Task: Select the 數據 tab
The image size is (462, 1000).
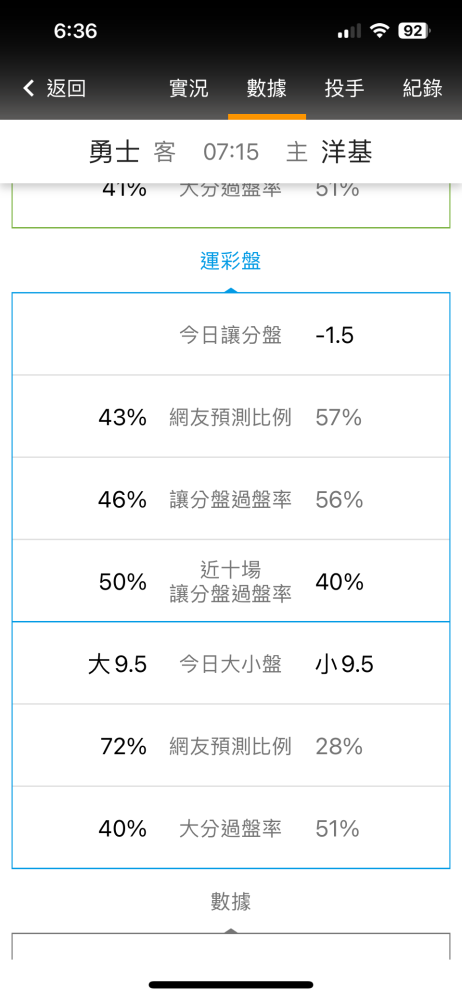Action: click(267, 89)
